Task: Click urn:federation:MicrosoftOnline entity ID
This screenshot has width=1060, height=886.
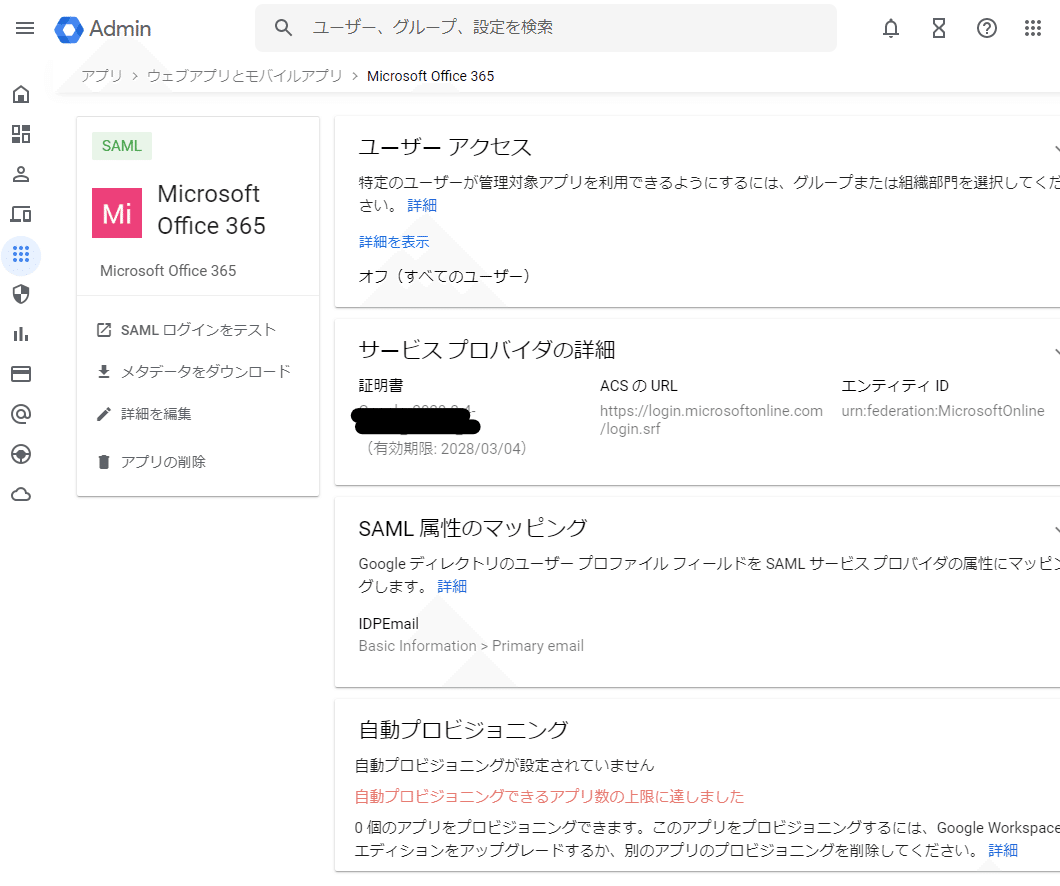Action: 942,411
